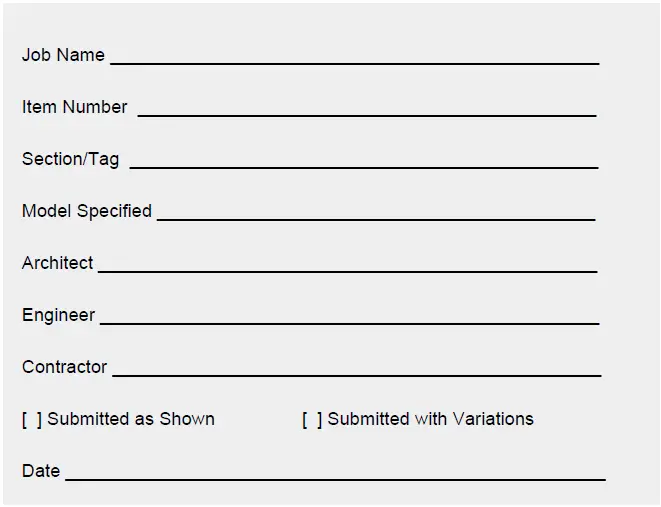The height and width of the screenshot is (507, 661).
Task: Click the "Date" label text
Action: click(41, 471)
